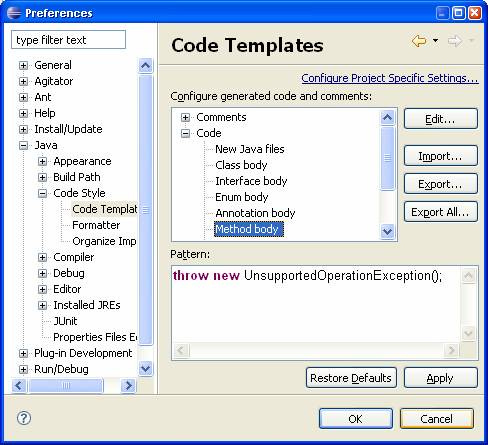The image size is (488, 445).
Task: Expand the Debug node
Action: (x=42, y=273)
